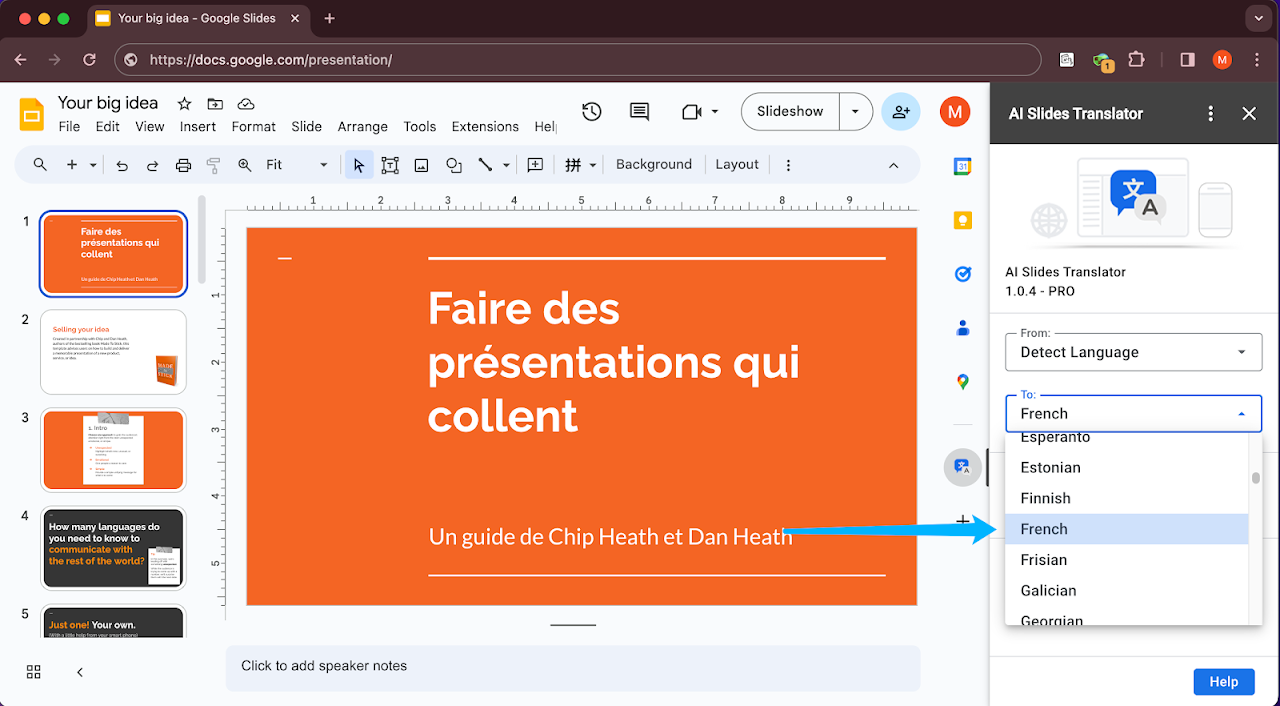Open Google Calendar side panel icon
This screenshot has width=1280, height=706.
pos(962,167)
